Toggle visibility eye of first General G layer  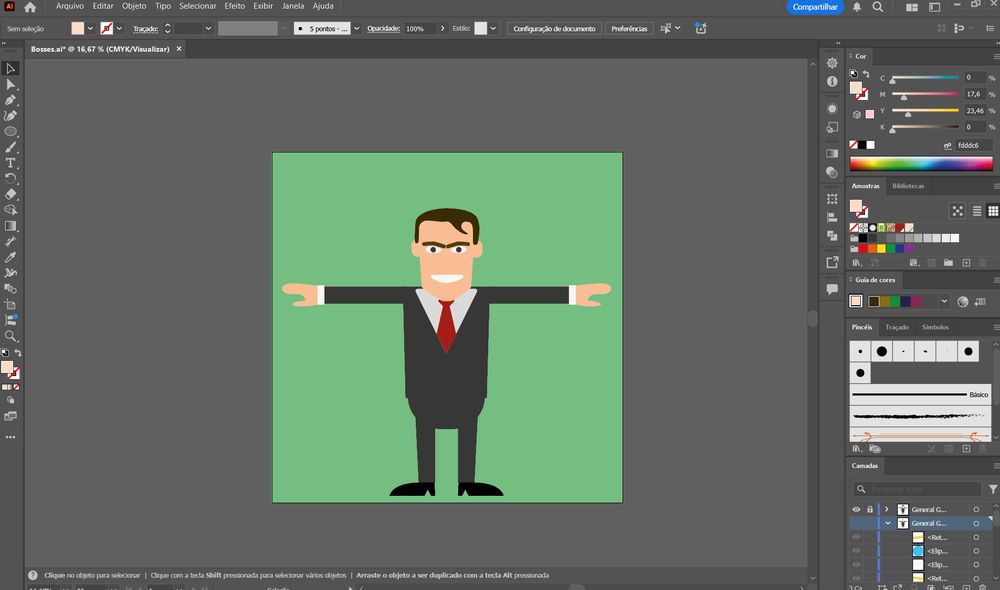pos(856,509)
